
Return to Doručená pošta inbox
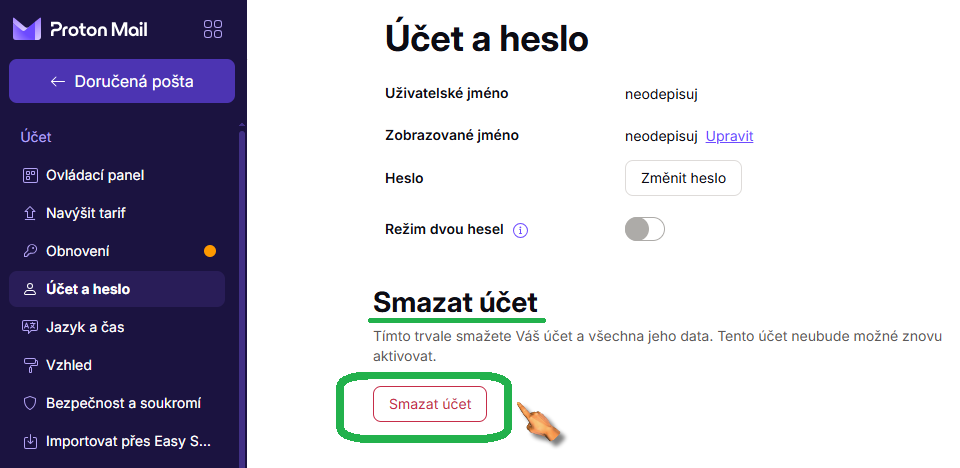(122, 82)
